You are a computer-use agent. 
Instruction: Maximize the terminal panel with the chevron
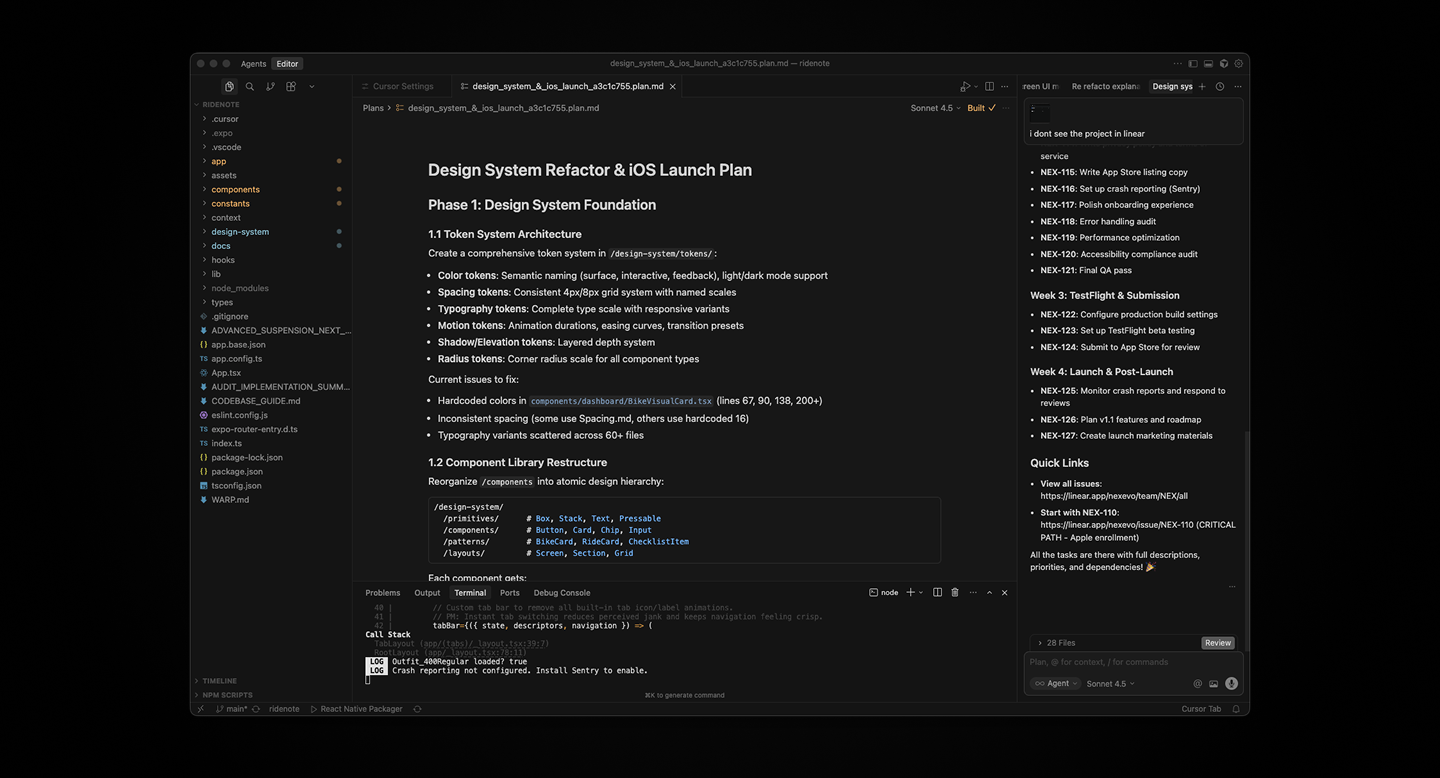point(989,592)
